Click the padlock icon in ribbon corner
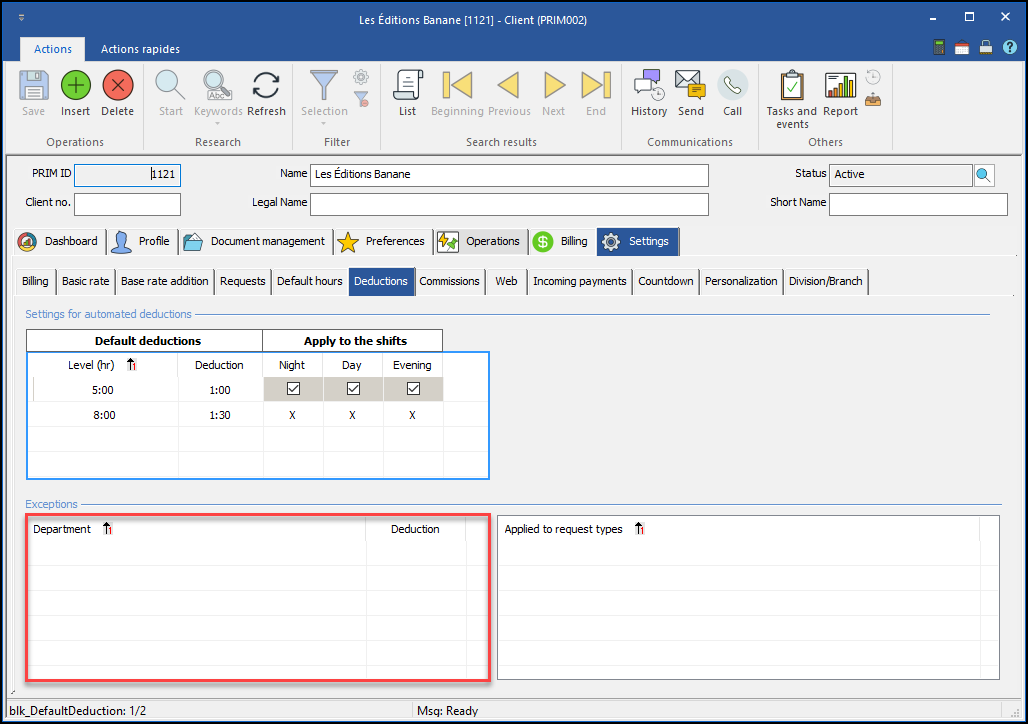Image resolution: width=1028 pixels, height=724 pixels. (985, 47)
